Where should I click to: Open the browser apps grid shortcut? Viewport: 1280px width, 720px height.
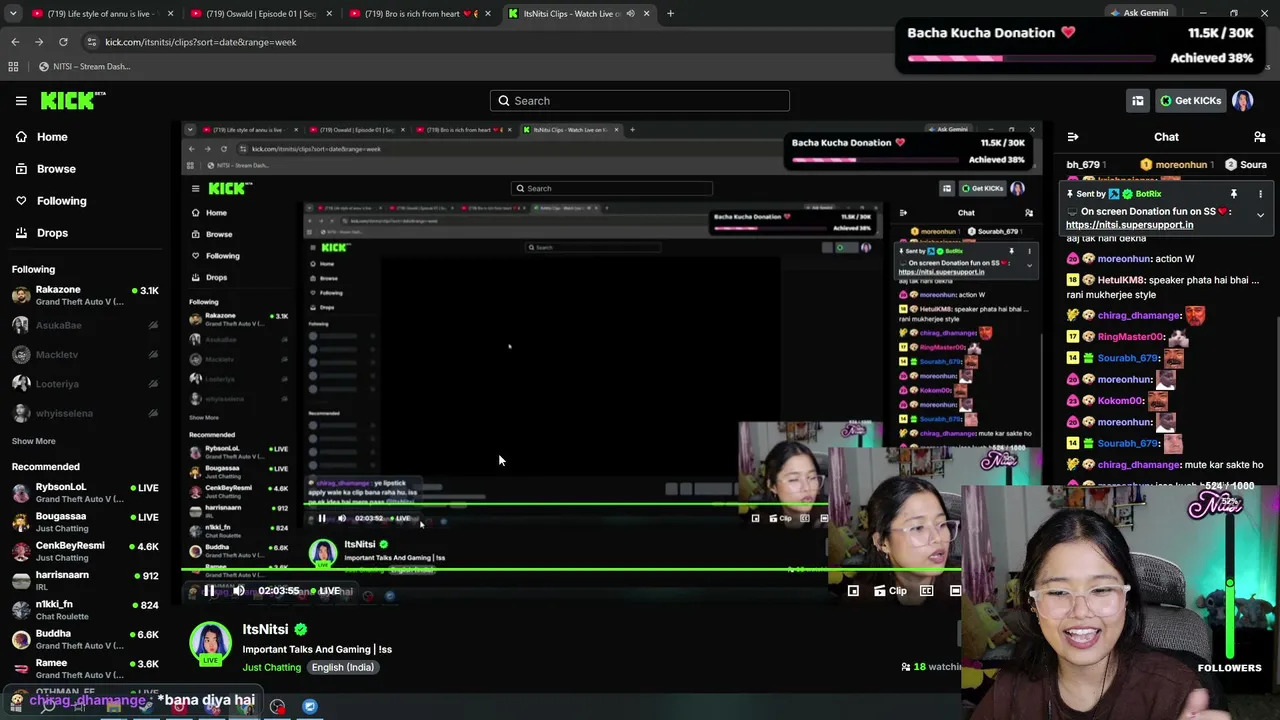tap(13, 67)
